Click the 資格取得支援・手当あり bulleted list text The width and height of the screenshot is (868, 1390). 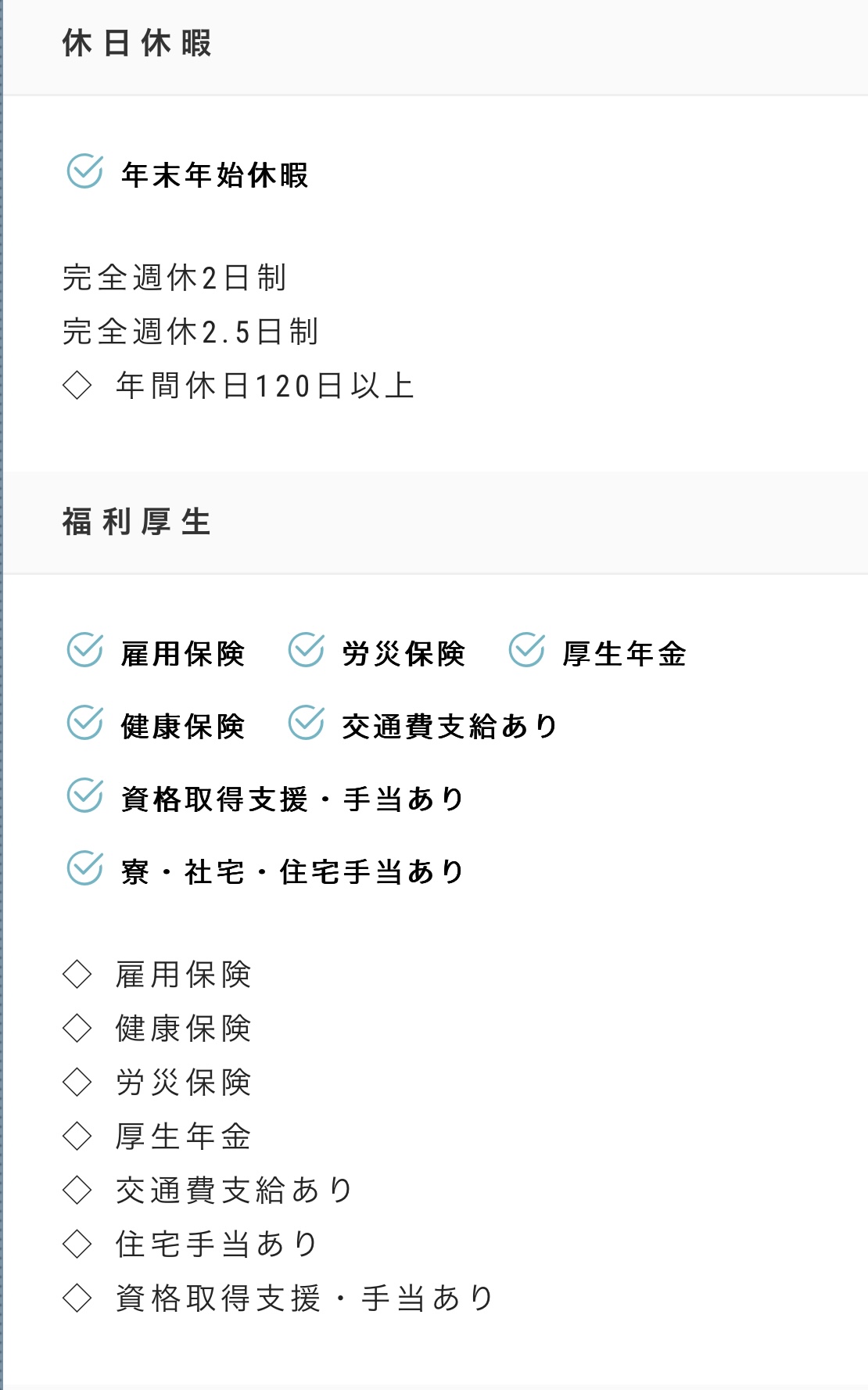pyautogui.click(x=305, y=1298)
